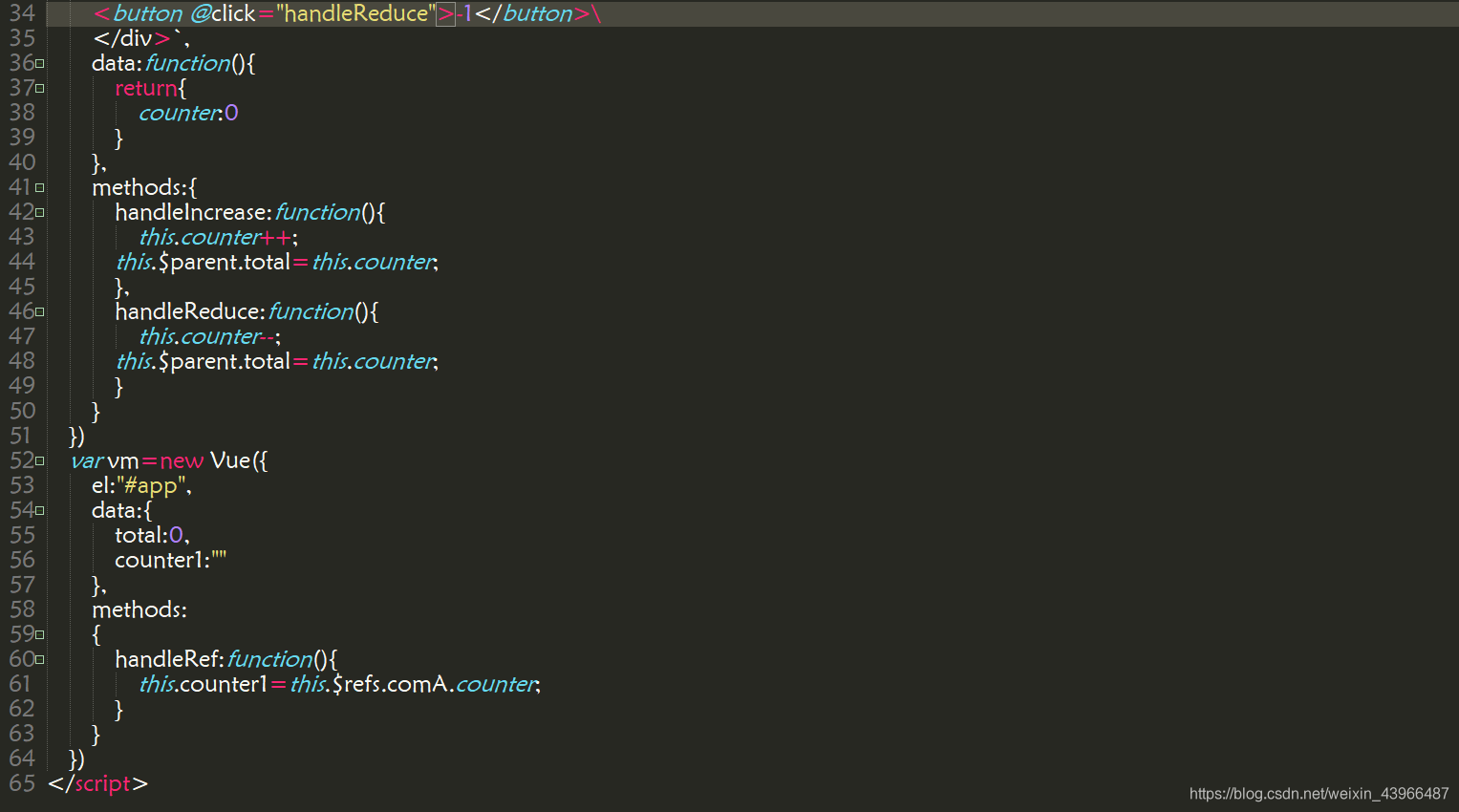Click line number 35 in the gutter
Image resolution: width=1459 pixels, height=812 pixels.
22,38
